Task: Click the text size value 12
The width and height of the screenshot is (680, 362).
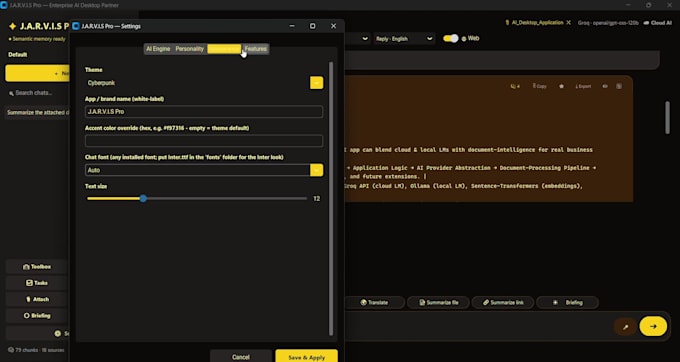Action: [317, 199]
